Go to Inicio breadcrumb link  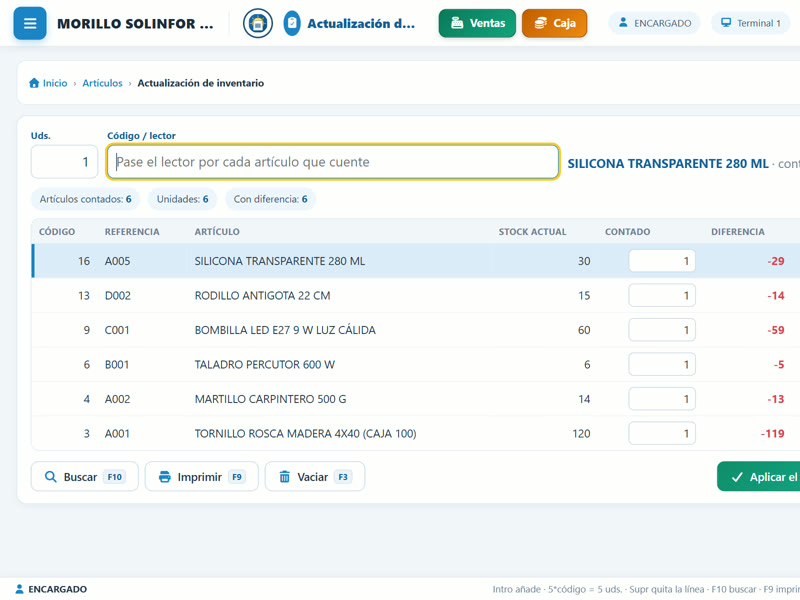[x=55, y=83]
